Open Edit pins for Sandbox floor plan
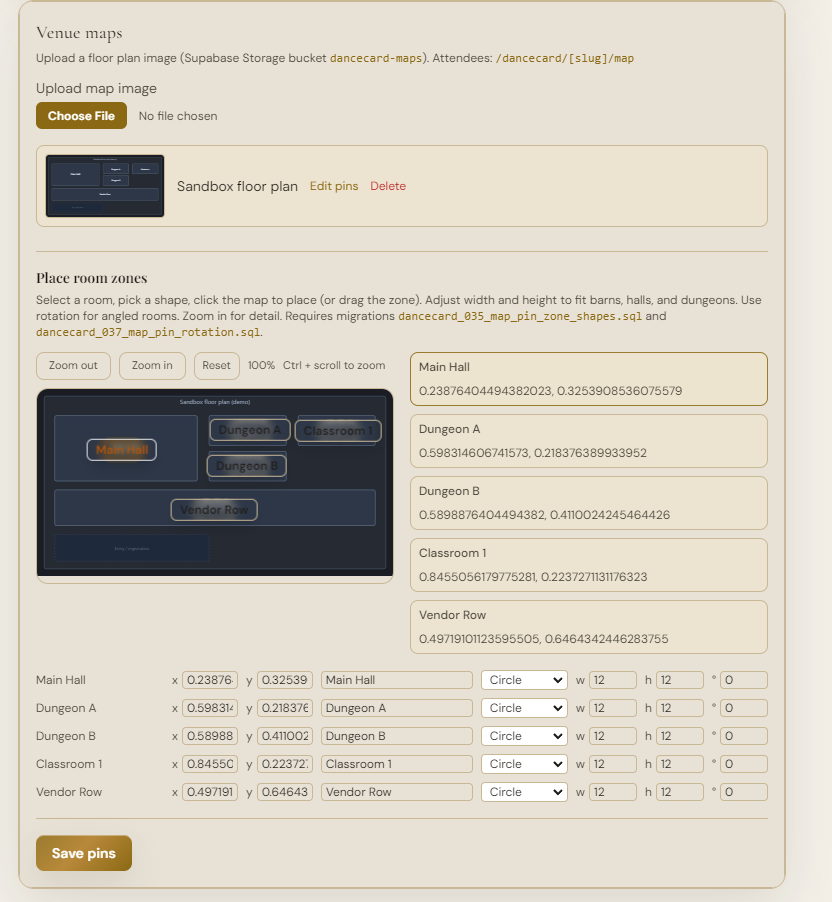This screenshot has height=902, width=832. [x=334, y=186]
